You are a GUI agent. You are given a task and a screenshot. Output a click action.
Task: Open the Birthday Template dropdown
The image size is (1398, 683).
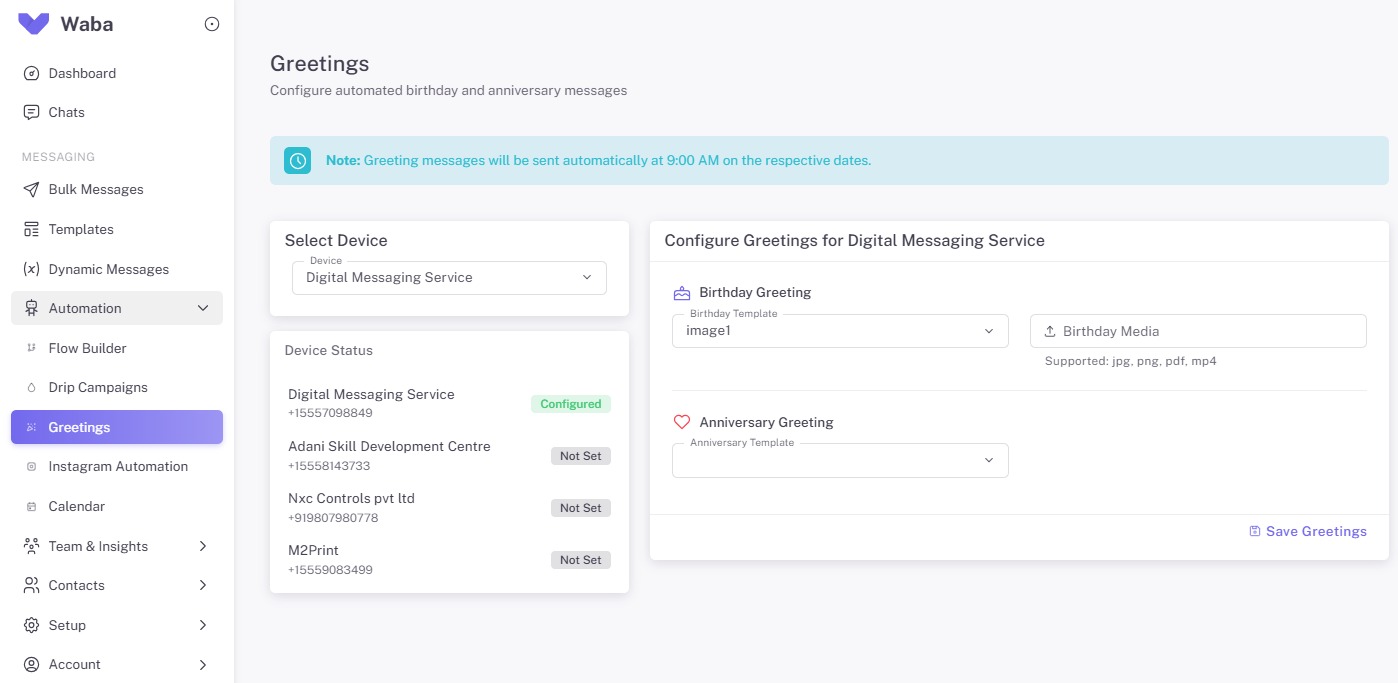(840, 331)
